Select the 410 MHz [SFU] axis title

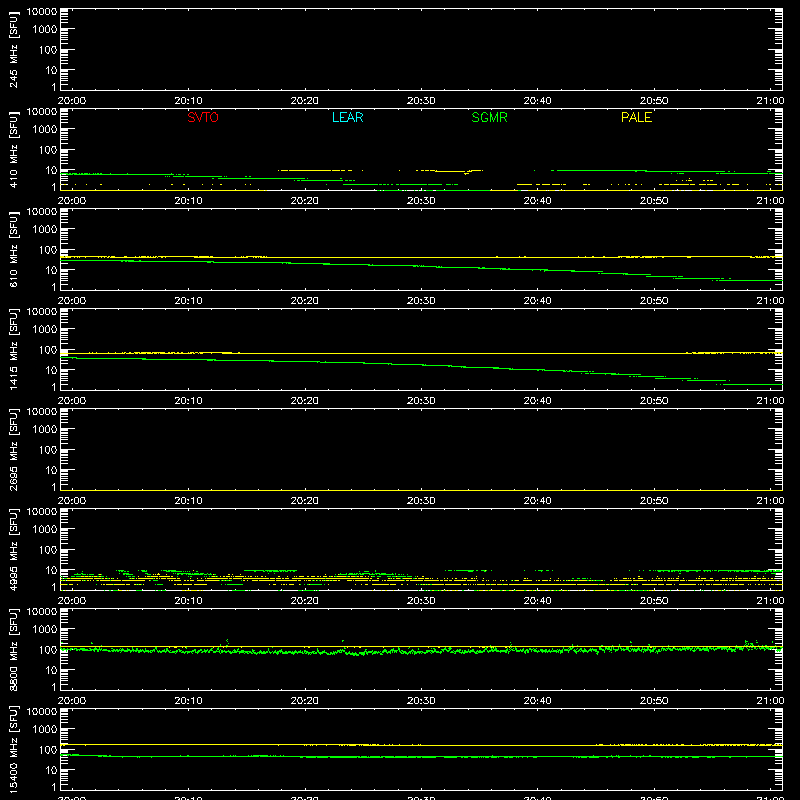pyautogui.click(x=13, y=150)
